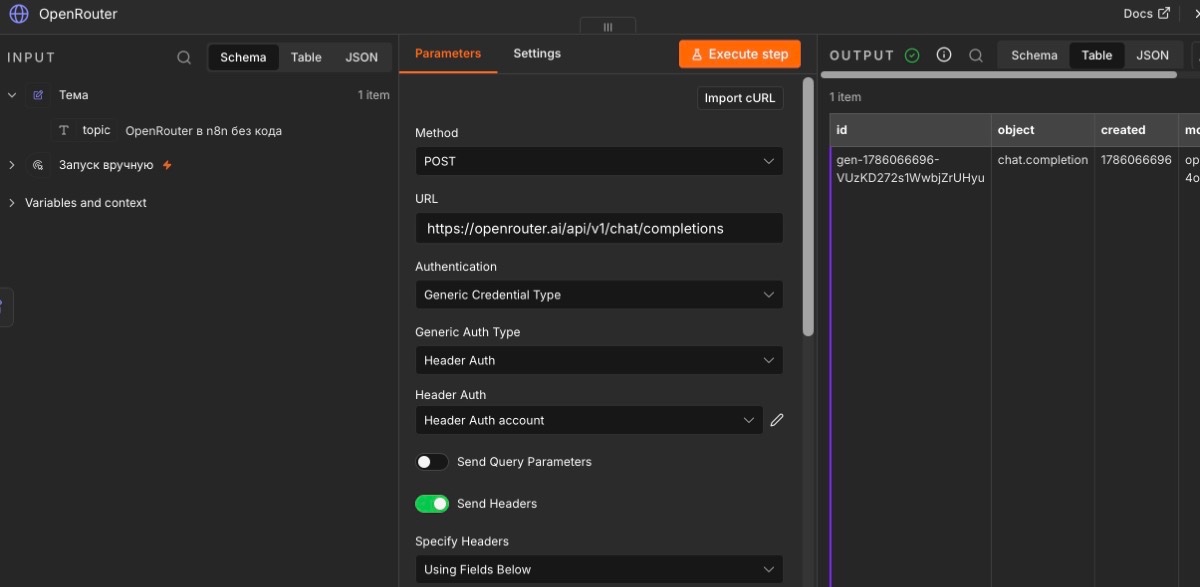Image resolution: width=1200 pixels, height=587 pixels.
Task: Click the Тема node edit icon
Action: [38, 95]
